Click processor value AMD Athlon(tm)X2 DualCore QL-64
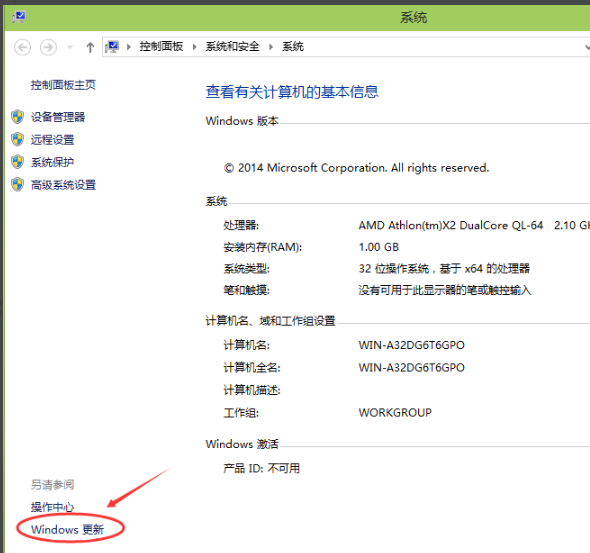 click(x=451, y=225)
